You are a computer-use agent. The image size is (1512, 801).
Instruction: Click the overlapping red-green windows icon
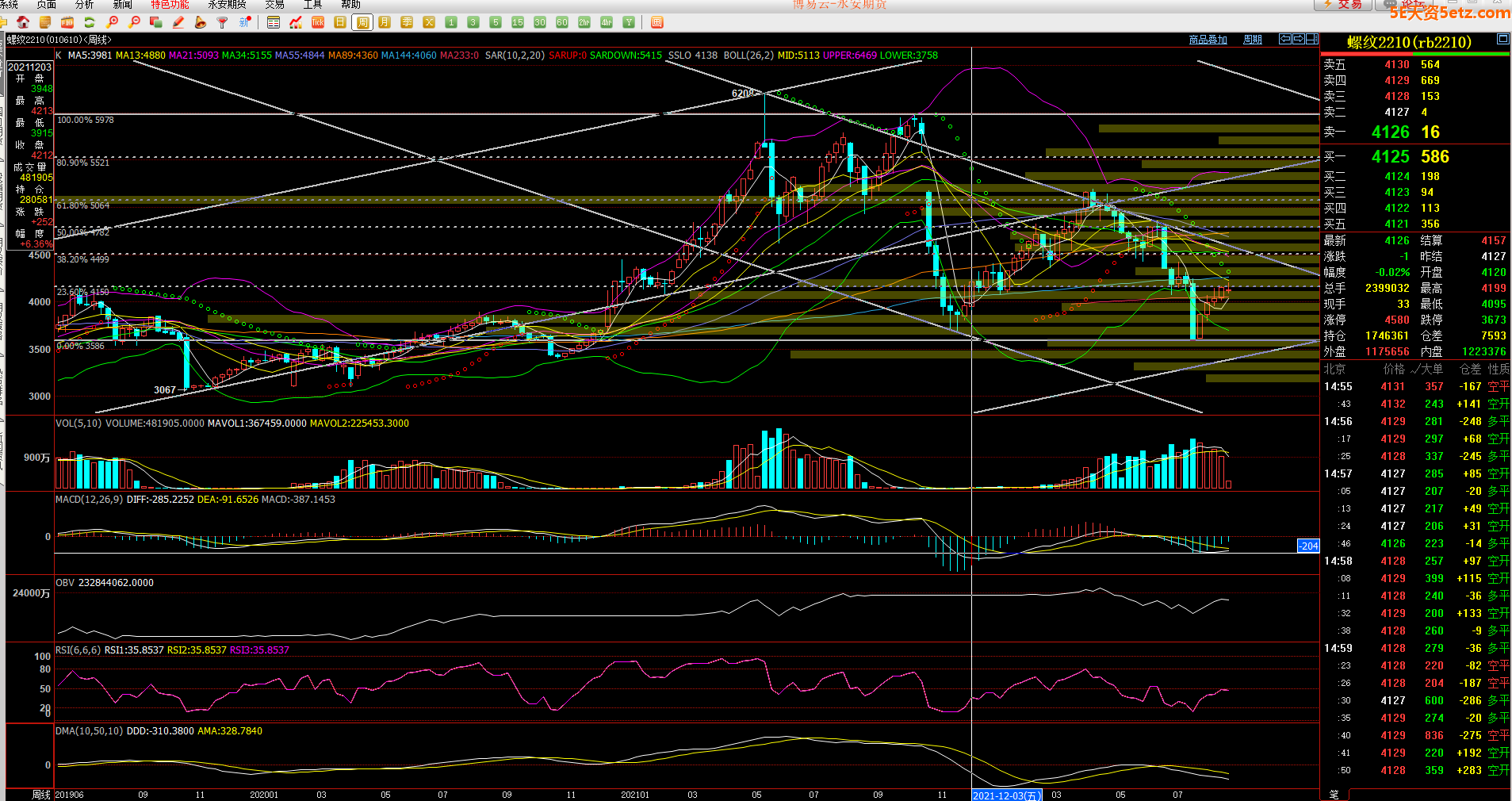tap(156, 22)
